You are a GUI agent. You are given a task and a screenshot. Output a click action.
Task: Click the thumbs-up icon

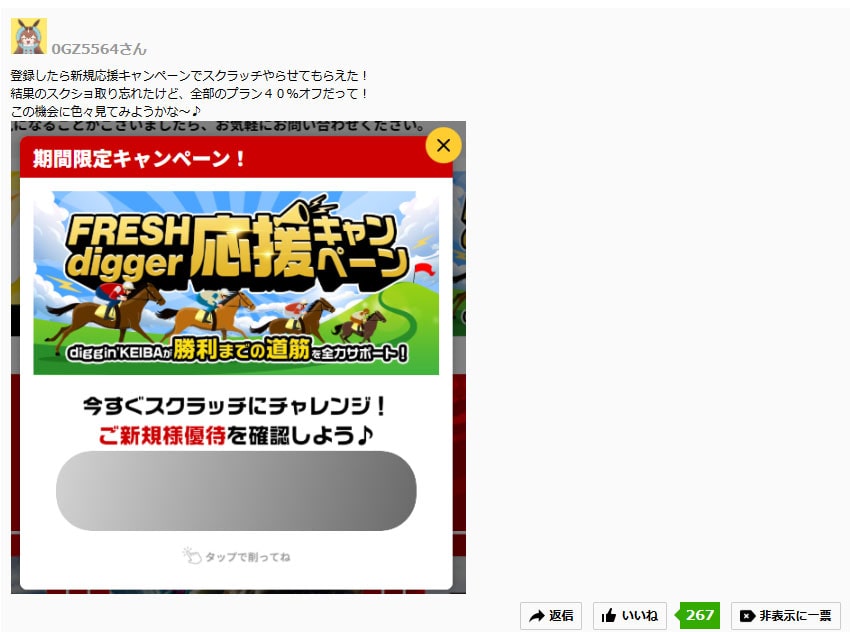coord(609,616)
